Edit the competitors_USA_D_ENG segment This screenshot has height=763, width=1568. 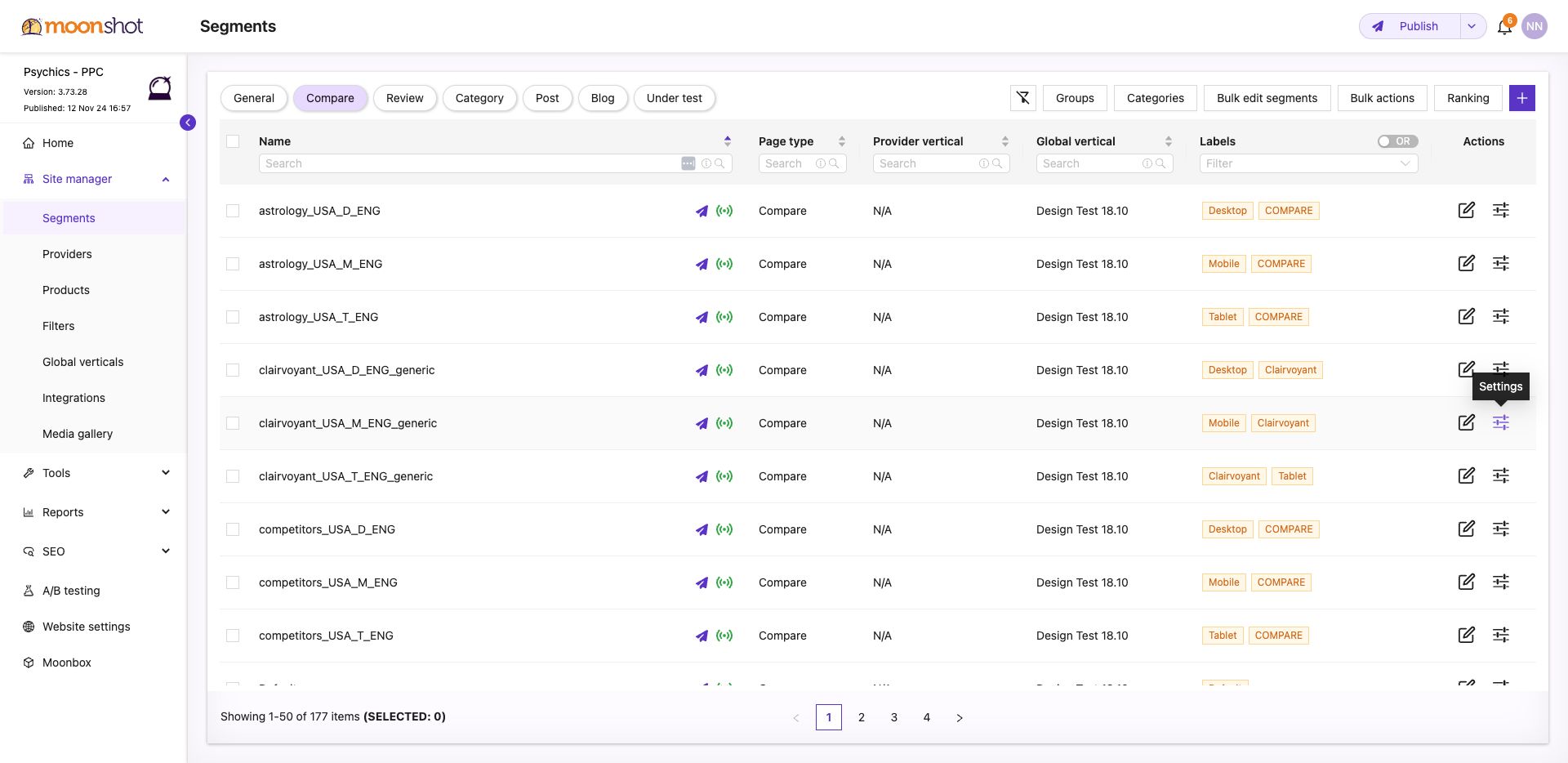1467,529
